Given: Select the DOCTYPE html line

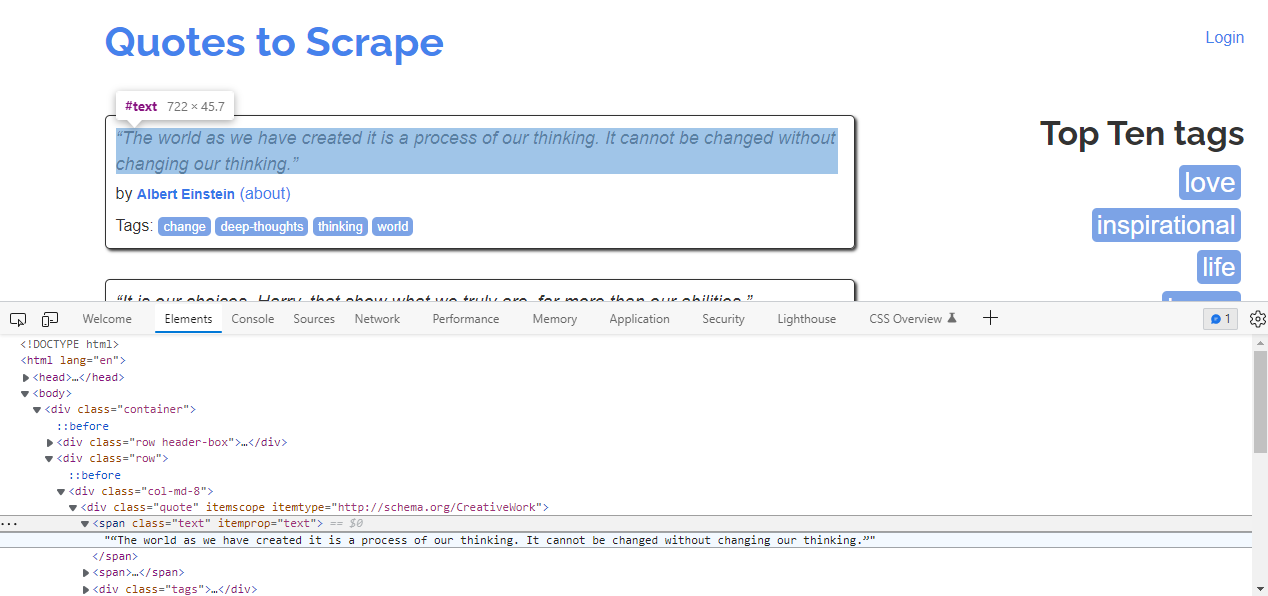Looking at the screenshot, I should point(69,345).
